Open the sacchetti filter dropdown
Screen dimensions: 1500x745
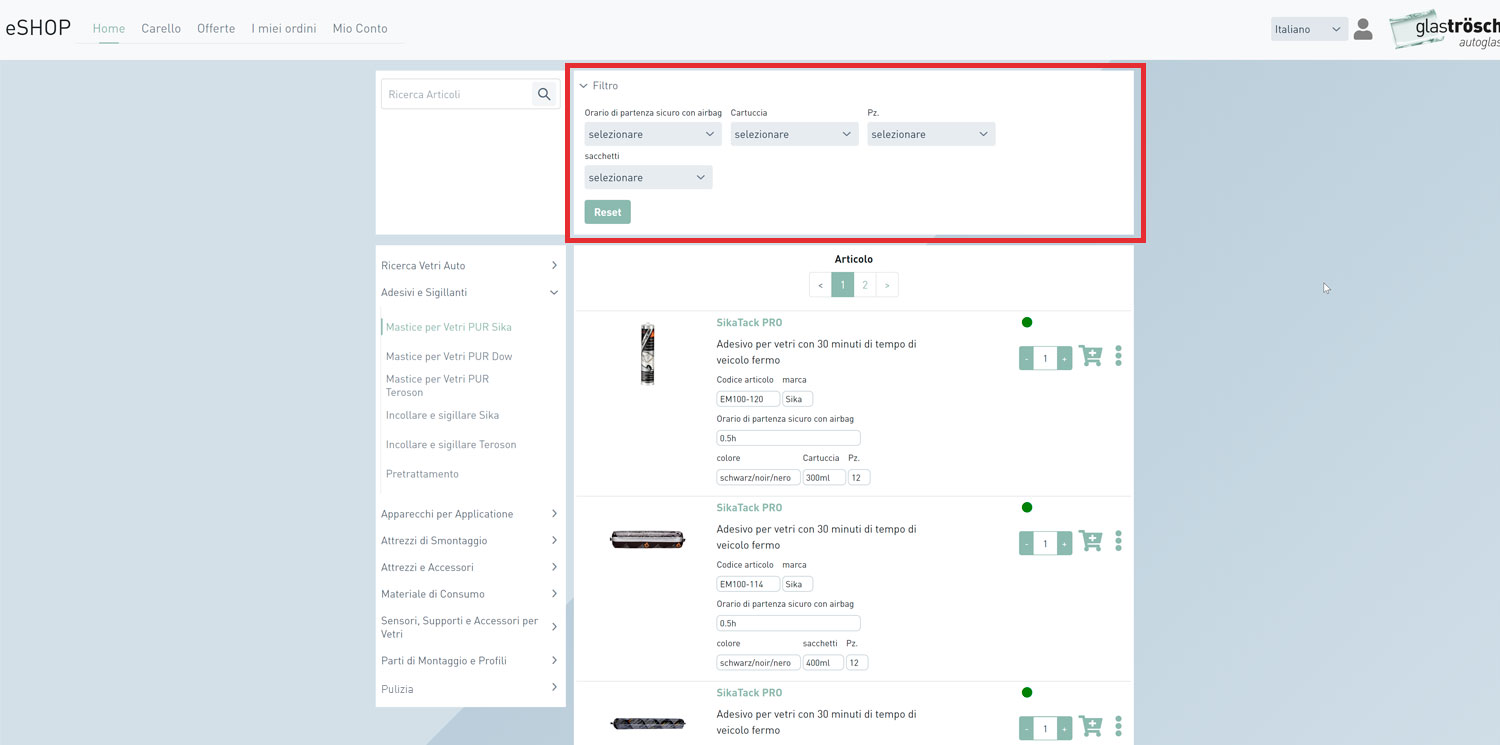pos(648,177)
